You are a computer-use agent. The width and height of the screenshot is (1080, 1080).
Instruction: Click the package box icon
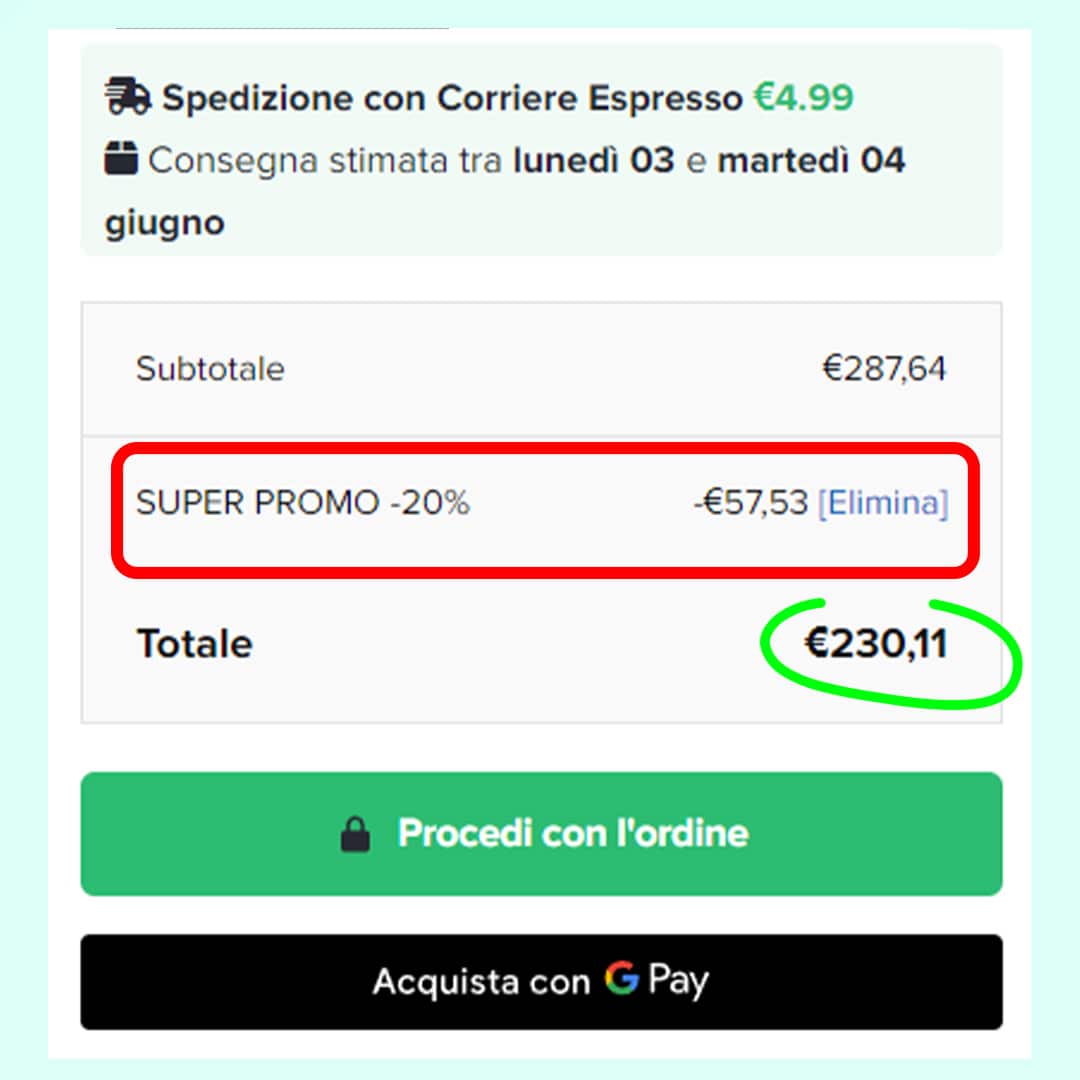(x=121, y=160)
